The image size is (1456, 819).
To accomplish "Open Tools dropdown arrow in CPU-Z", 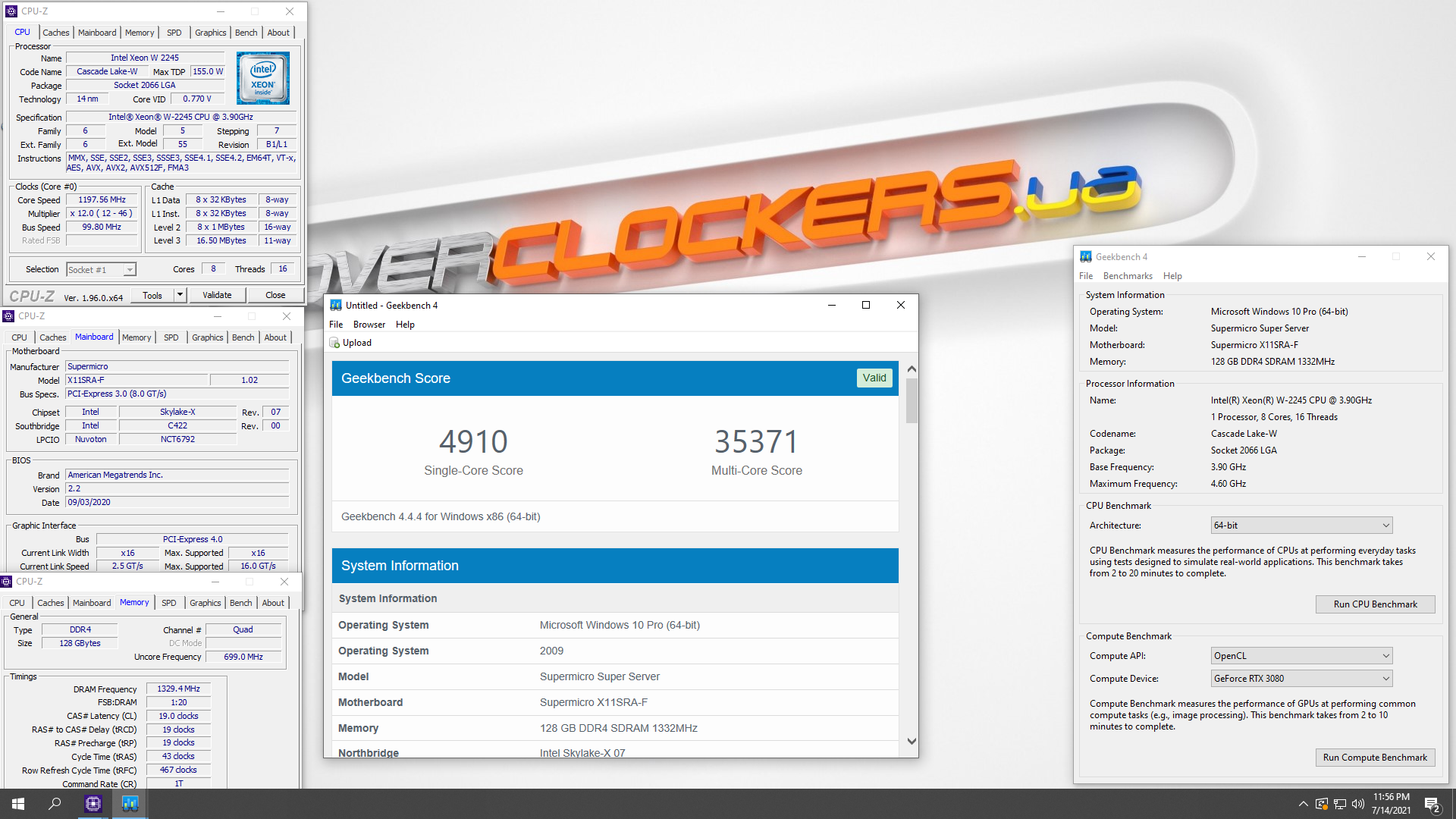I will coord(180,295).
